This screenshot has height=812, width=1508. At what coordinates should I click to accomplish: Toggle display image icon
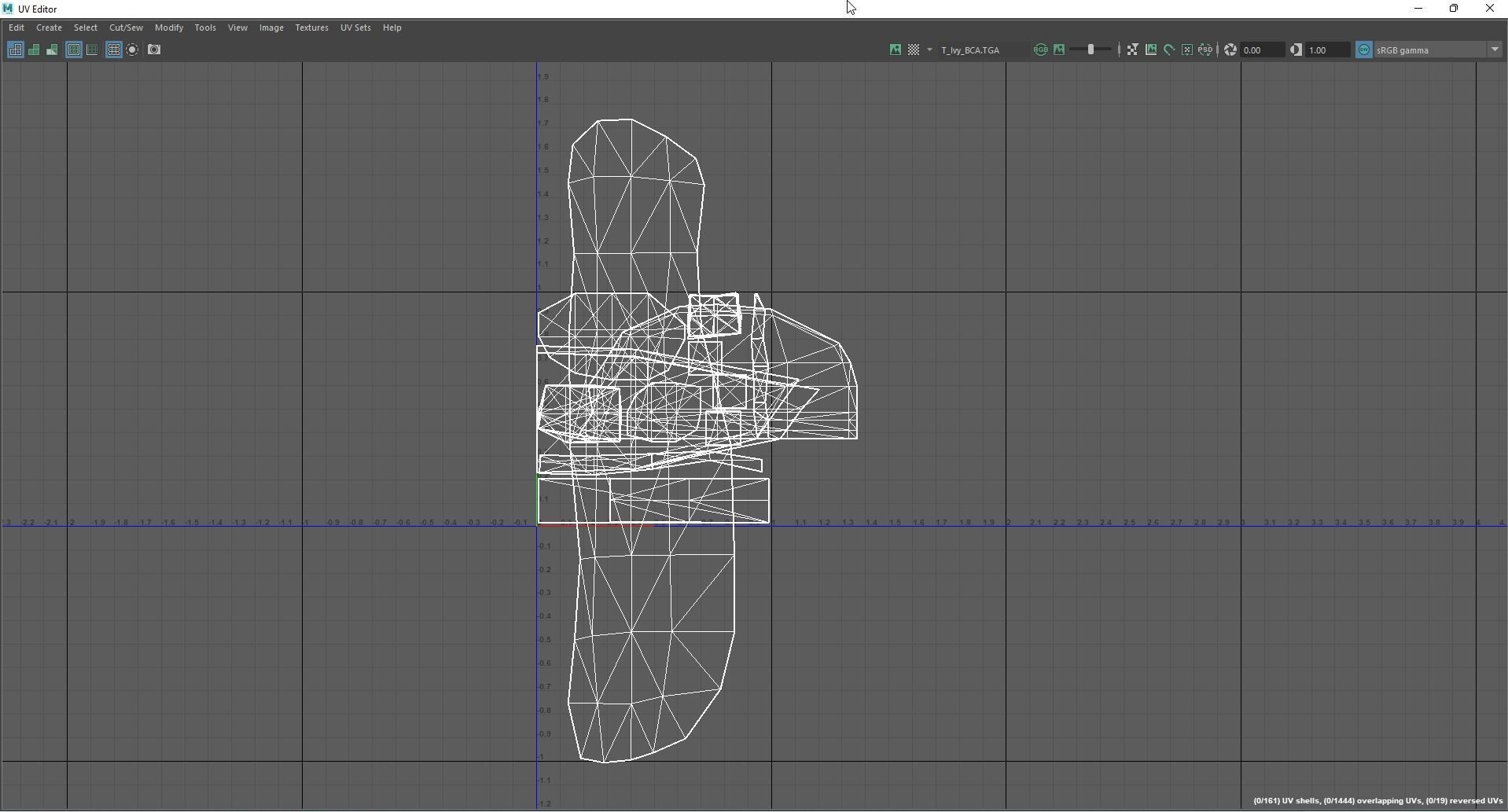click(x=896, y=50)
